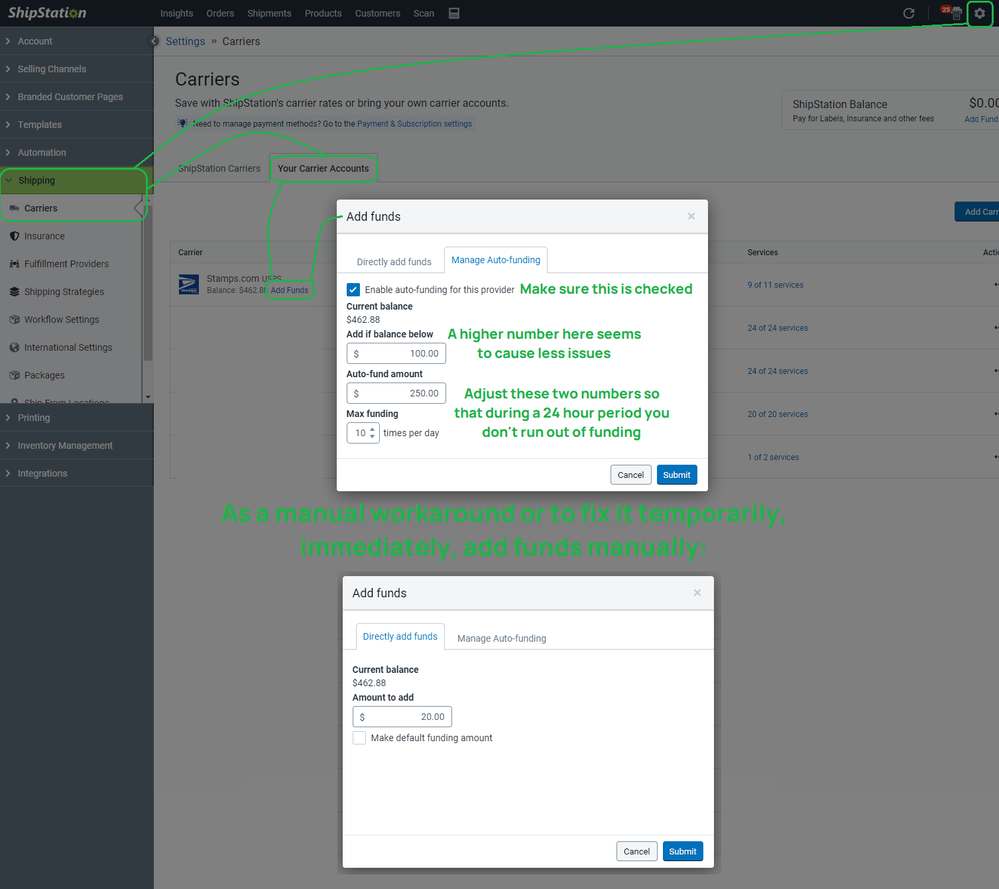Check Make default funding amount box
999x889 pixels.
click(x=359, y=738)
